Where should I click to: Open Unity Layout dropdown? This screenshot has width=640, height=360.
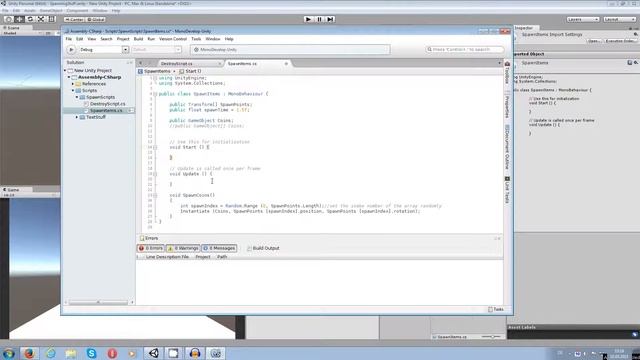pos(619,20)
